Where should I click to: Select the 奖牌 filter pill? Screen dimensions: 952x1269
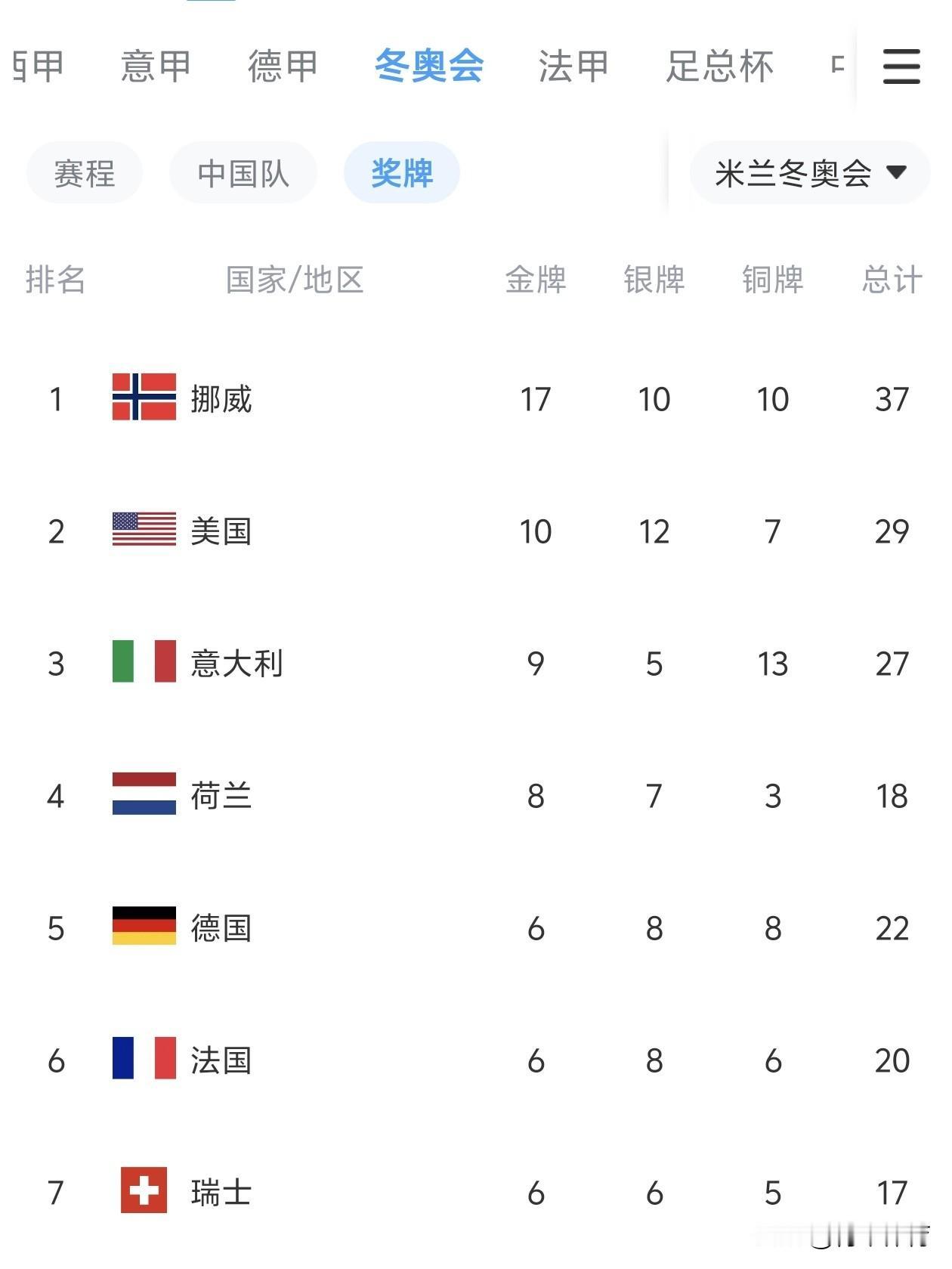(402, 174)
